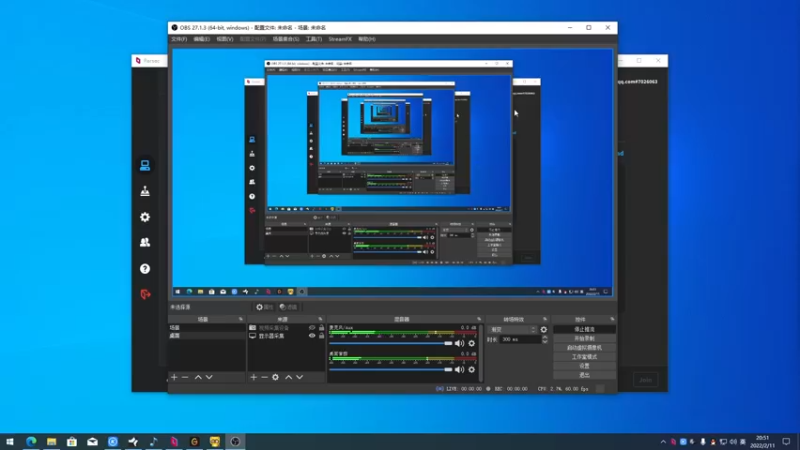This screenshot has width=800, height=450.
Task: Select the 显示器采集 source row
Action: (x=286, y=336)
